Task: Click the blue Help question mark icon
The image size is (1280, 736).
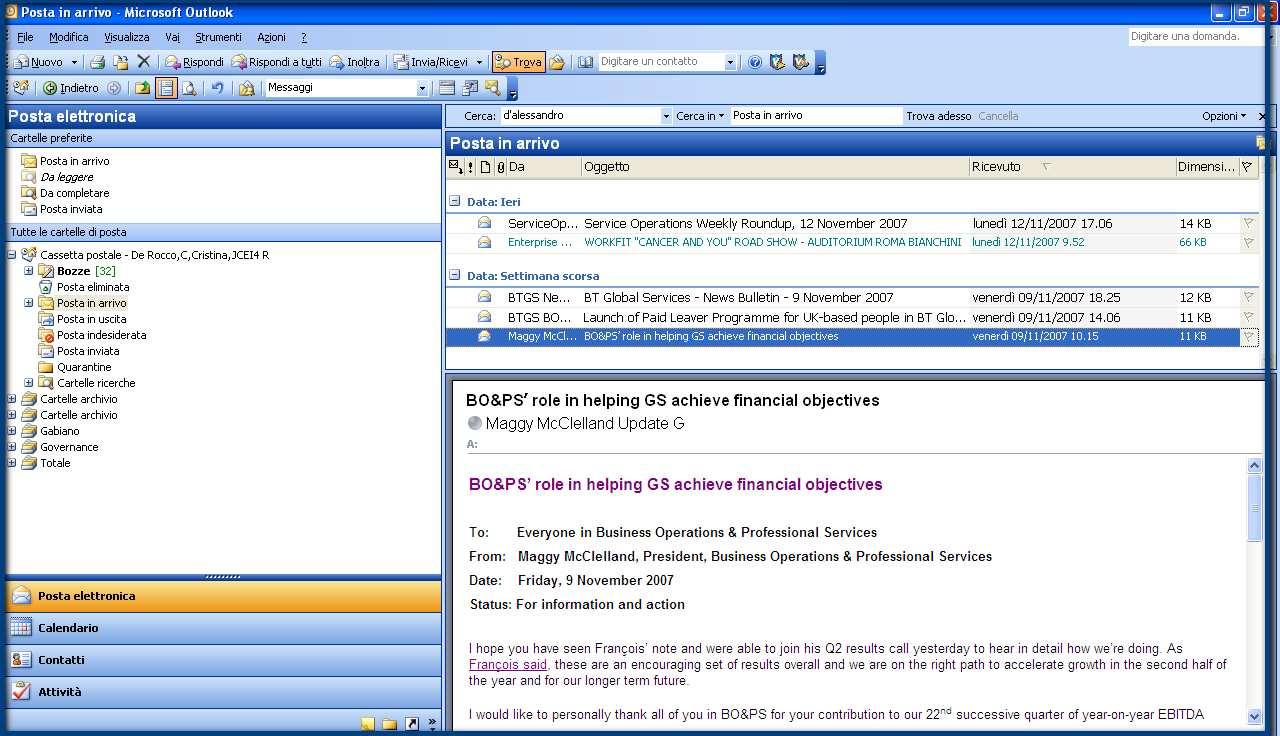Action: click(x=755, y=62)
